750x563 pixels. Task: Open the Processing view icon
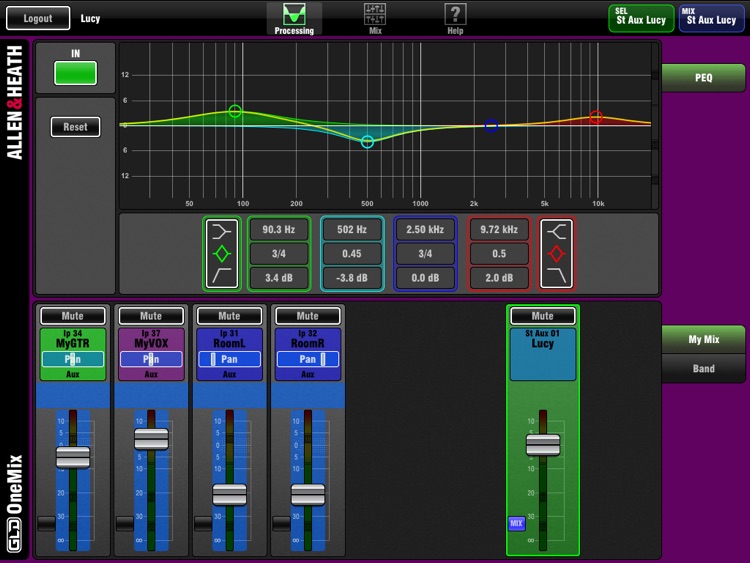(294, 15)
